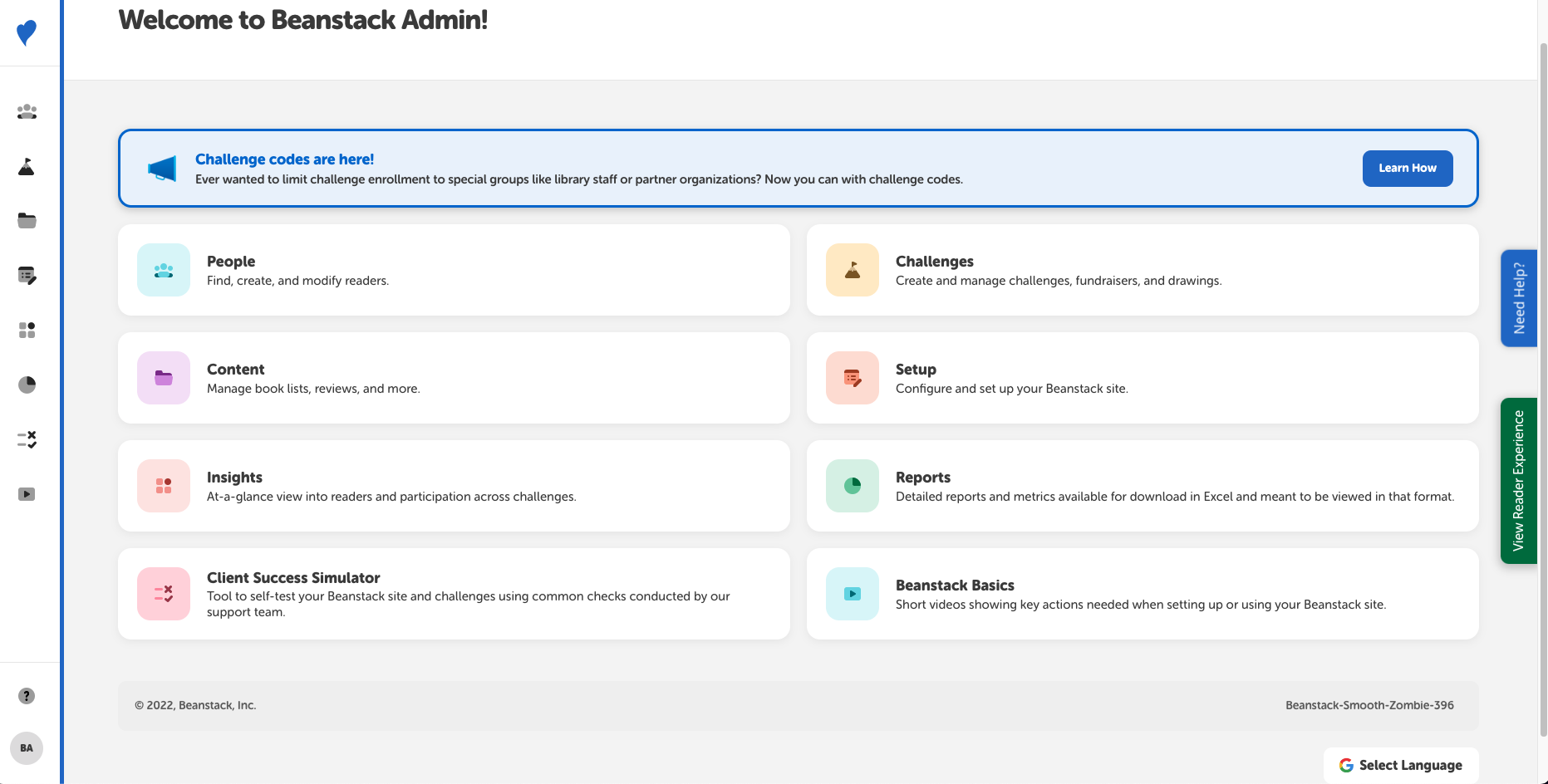Open Insights via sidebar grid icon
The height and width of the screenshot is (784, 1548).
[27, 331]
